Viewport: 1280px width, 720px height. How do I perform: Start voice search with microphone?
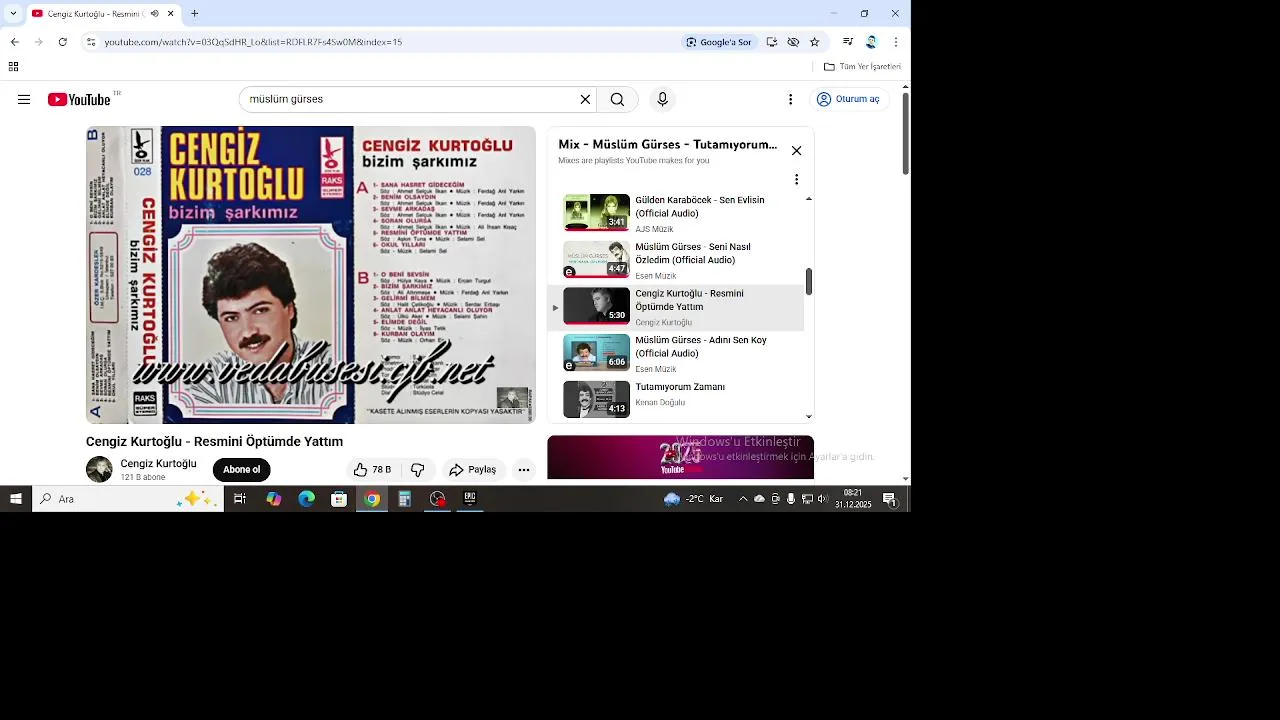[x=662, y=99]
